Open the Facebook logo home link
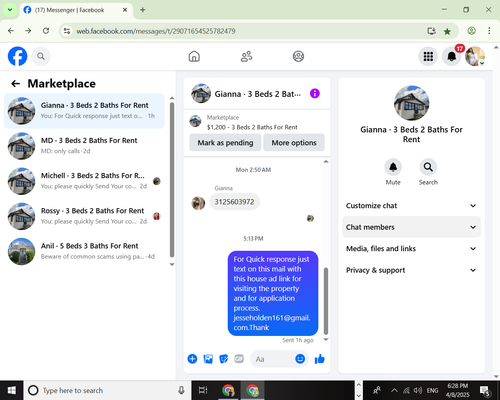This screenshot has height=400, width=500. [17, 56]
